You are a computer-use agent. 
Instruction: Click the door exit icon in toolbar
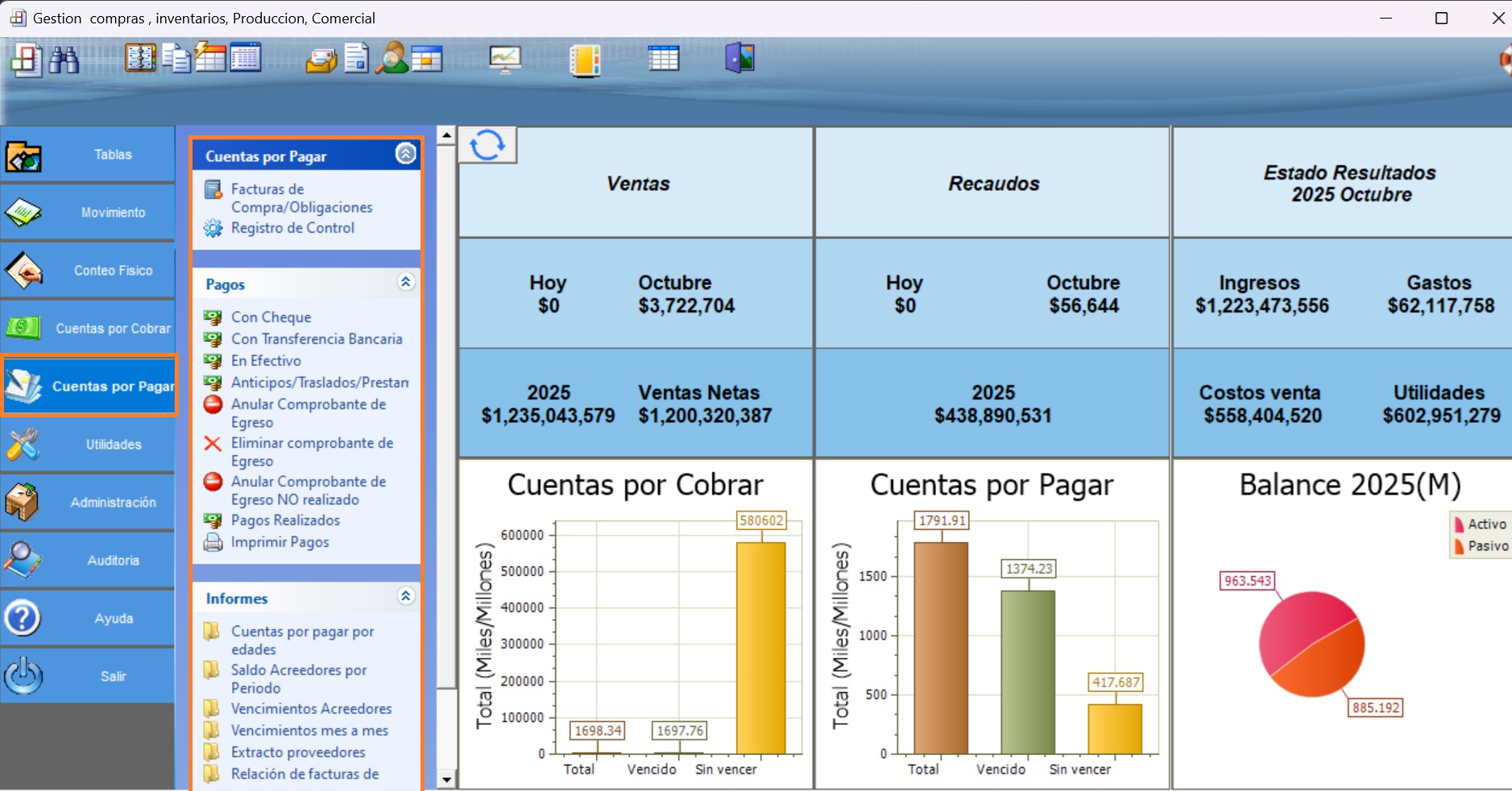tap(739, 58)
